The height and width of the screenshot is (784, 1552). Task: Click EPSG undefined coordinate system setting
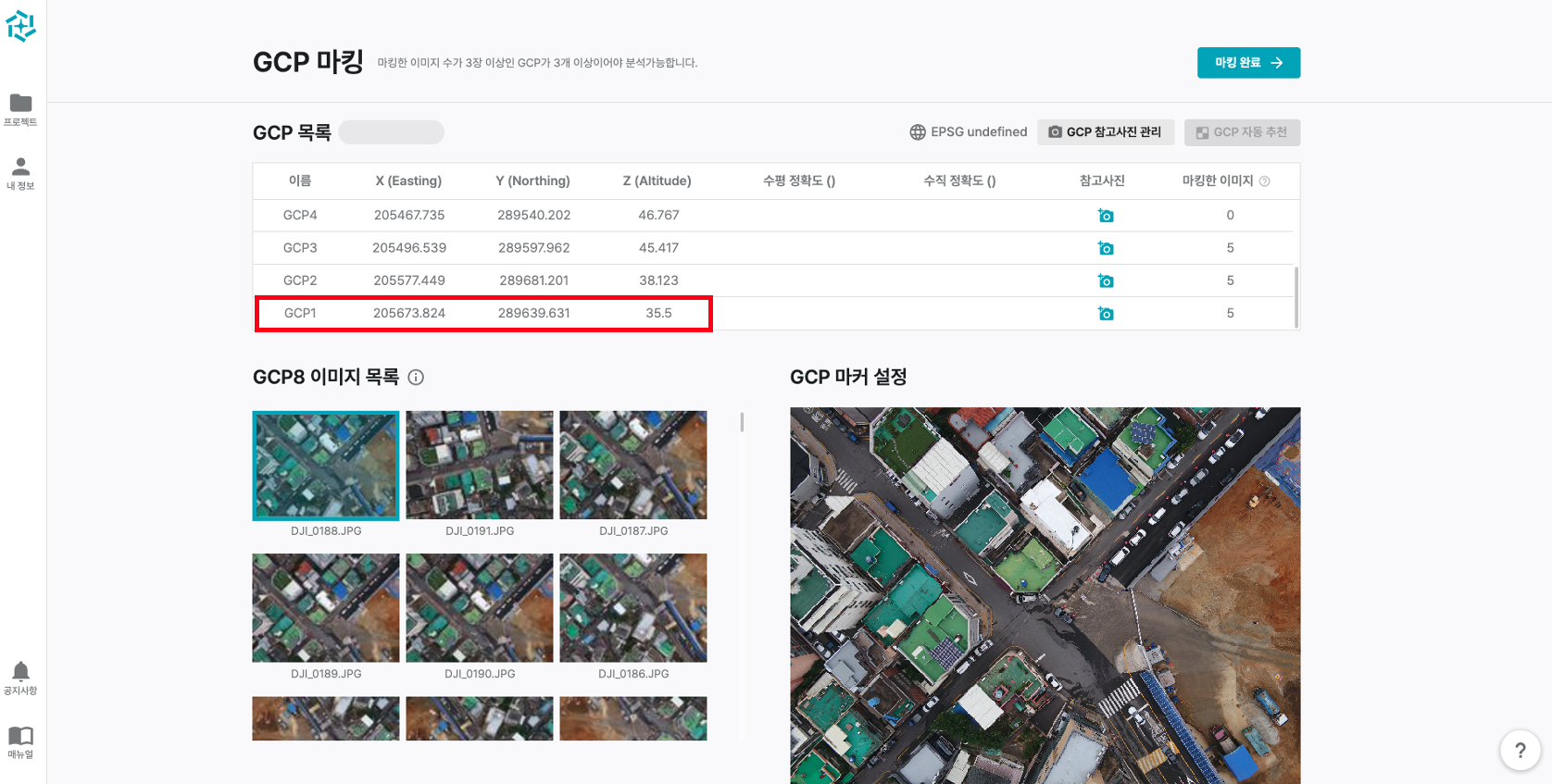(x=969, y=132)
